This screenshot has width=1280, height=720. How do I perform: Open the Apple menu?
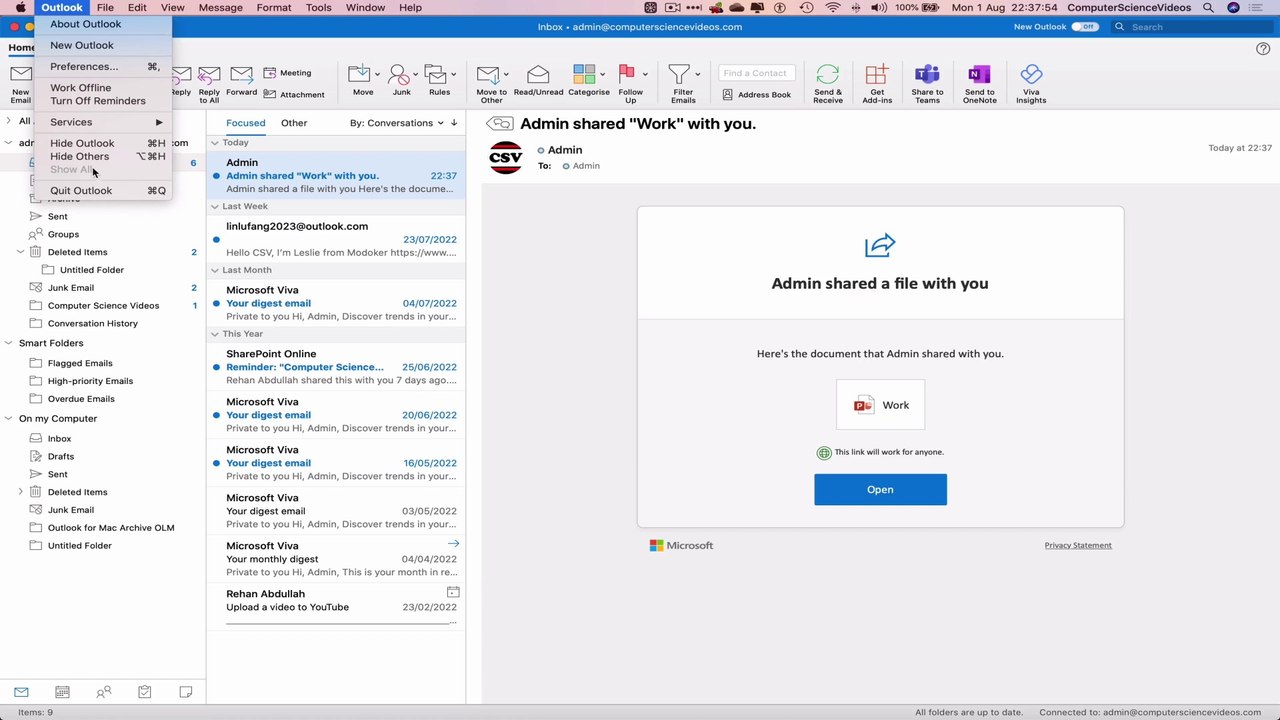click(x=20, y=7)
